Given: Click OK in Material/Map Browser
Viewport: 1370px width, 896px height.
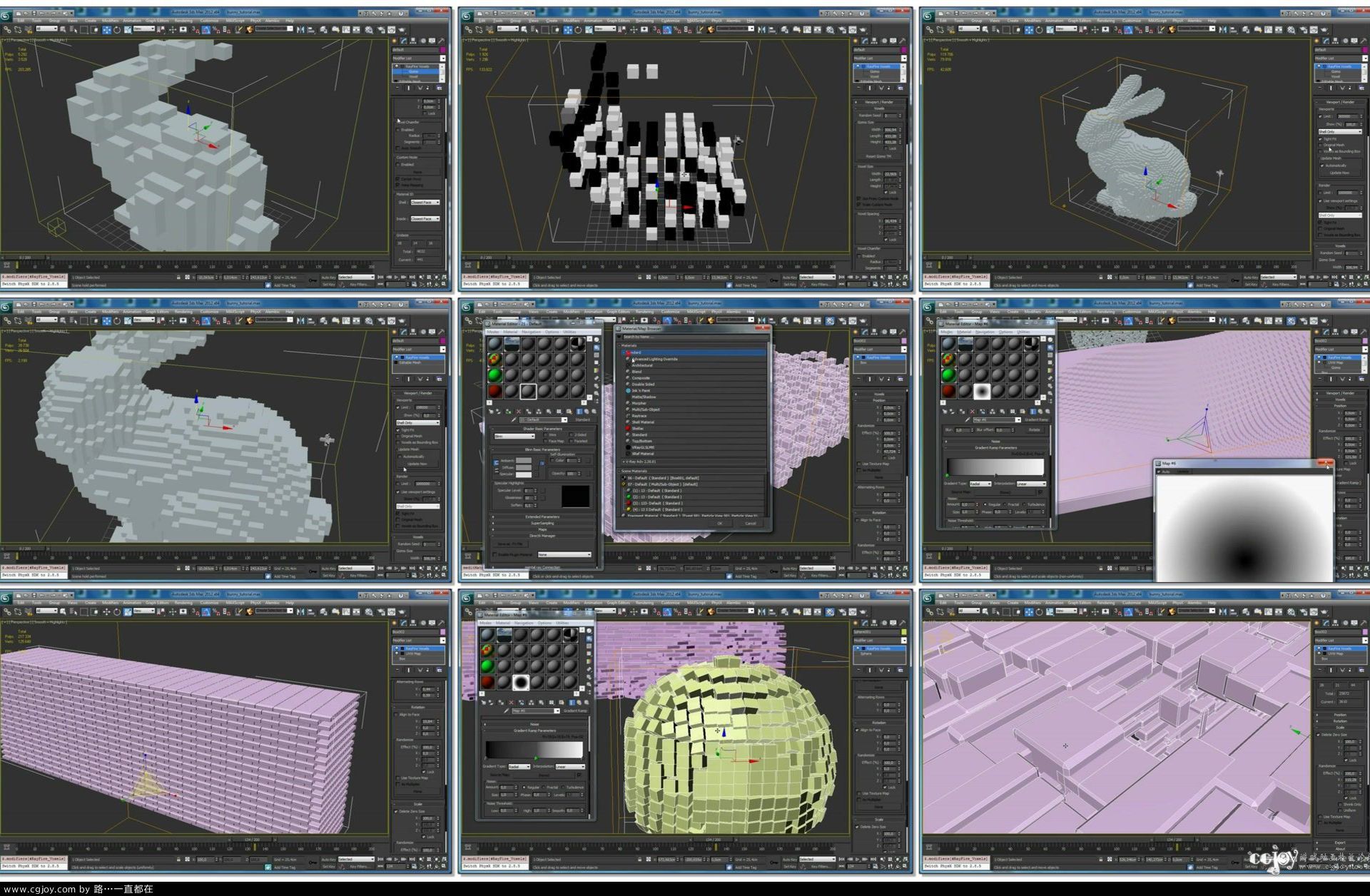Looking at the screenshot, I should (x=720, y=524).
